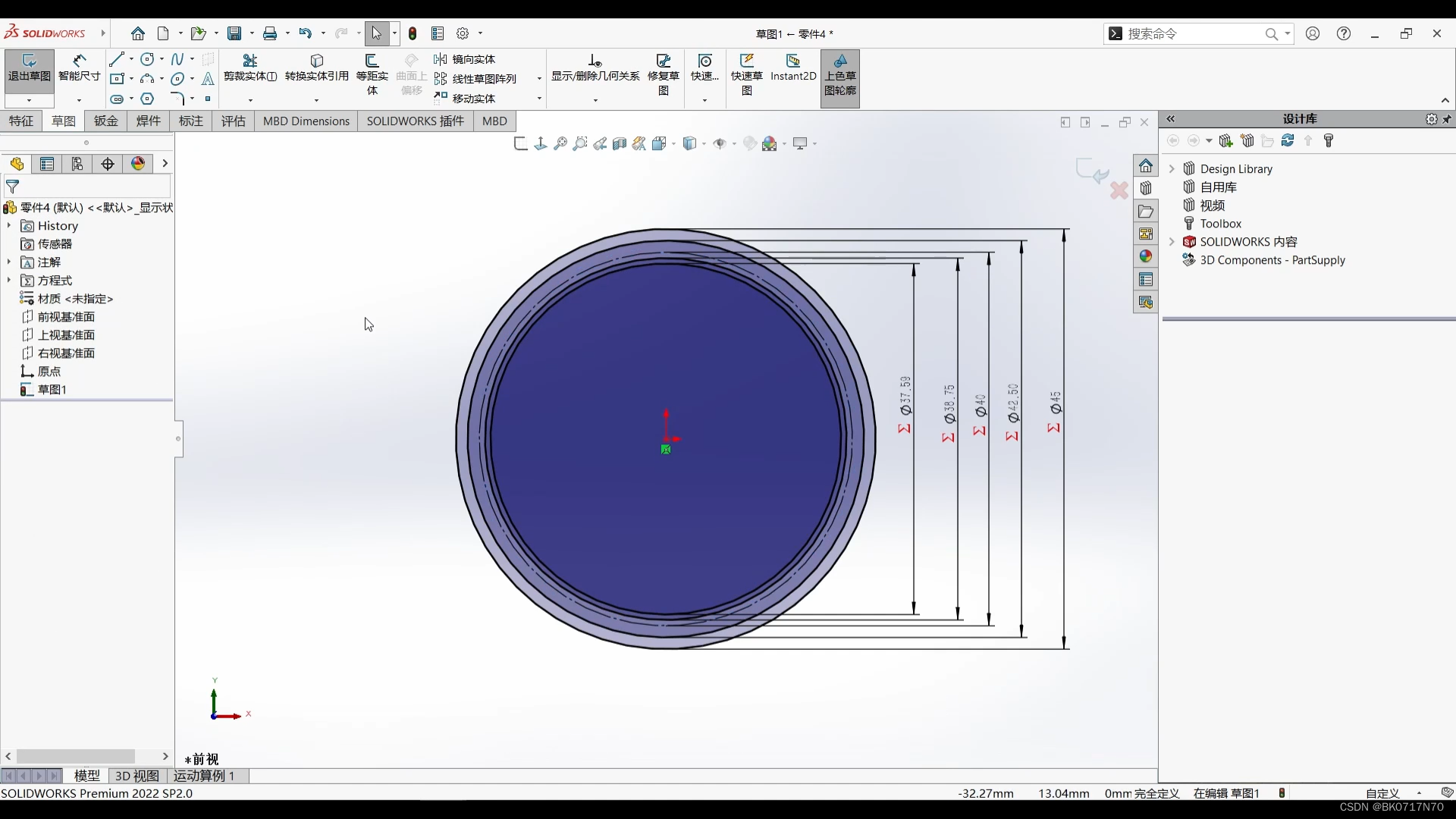1456x819 pixels.
Task: Open the ConfigurationManager tab in left panel
Action: (x=77, y=164)
